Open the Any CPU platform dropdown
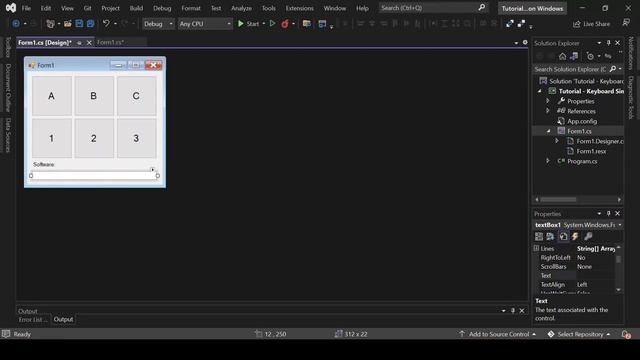This screenshot has width=640, height=360. pos(205,24)
